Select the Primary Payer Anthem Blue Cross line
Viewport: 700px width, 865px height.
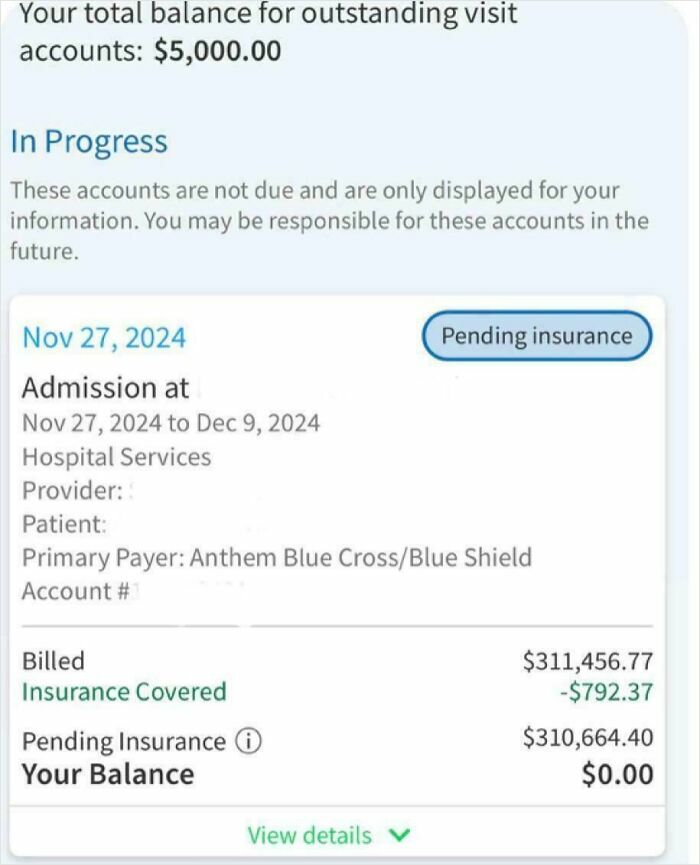tap(276, 556)
